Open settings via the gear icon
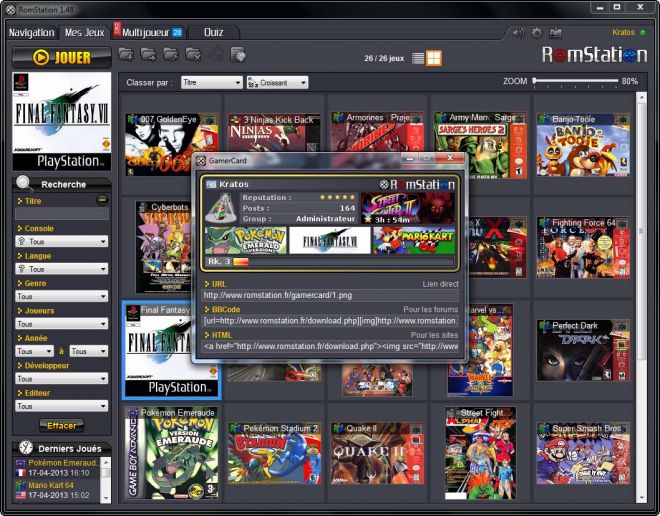660x516 pixels. [x=536, y=33]
